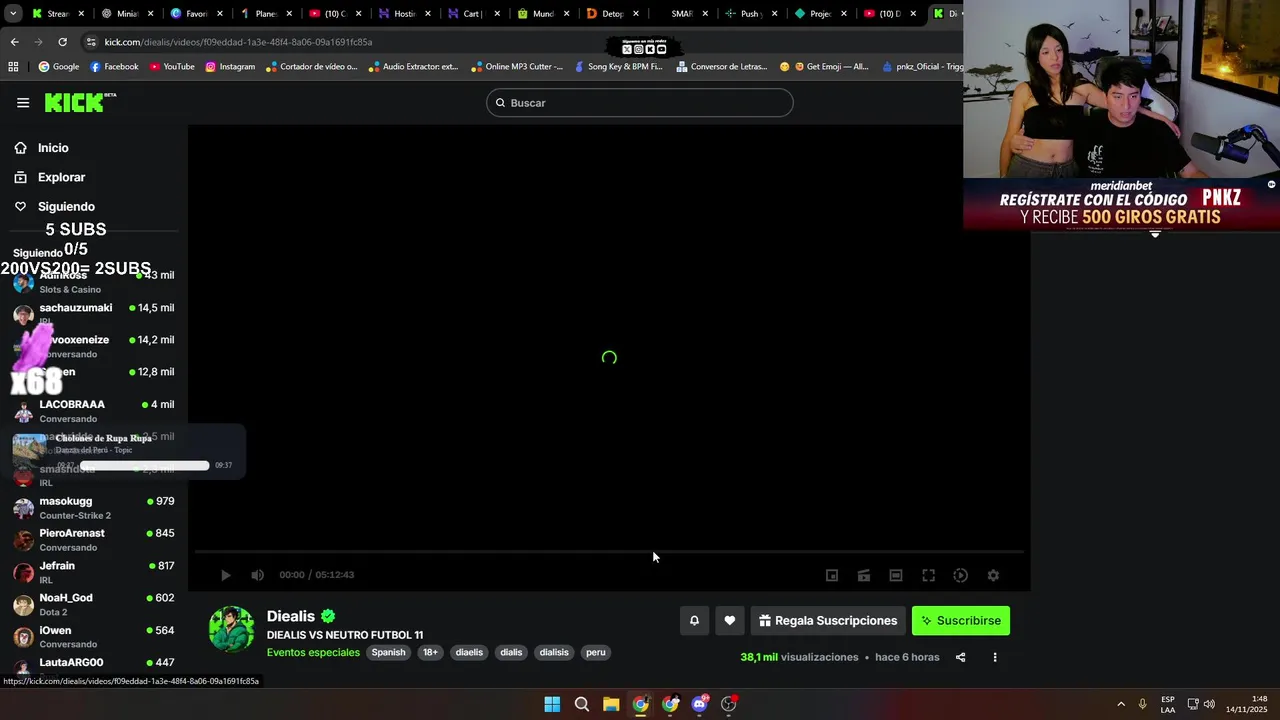Open Windows taskbar search

(x=581, y=704)
